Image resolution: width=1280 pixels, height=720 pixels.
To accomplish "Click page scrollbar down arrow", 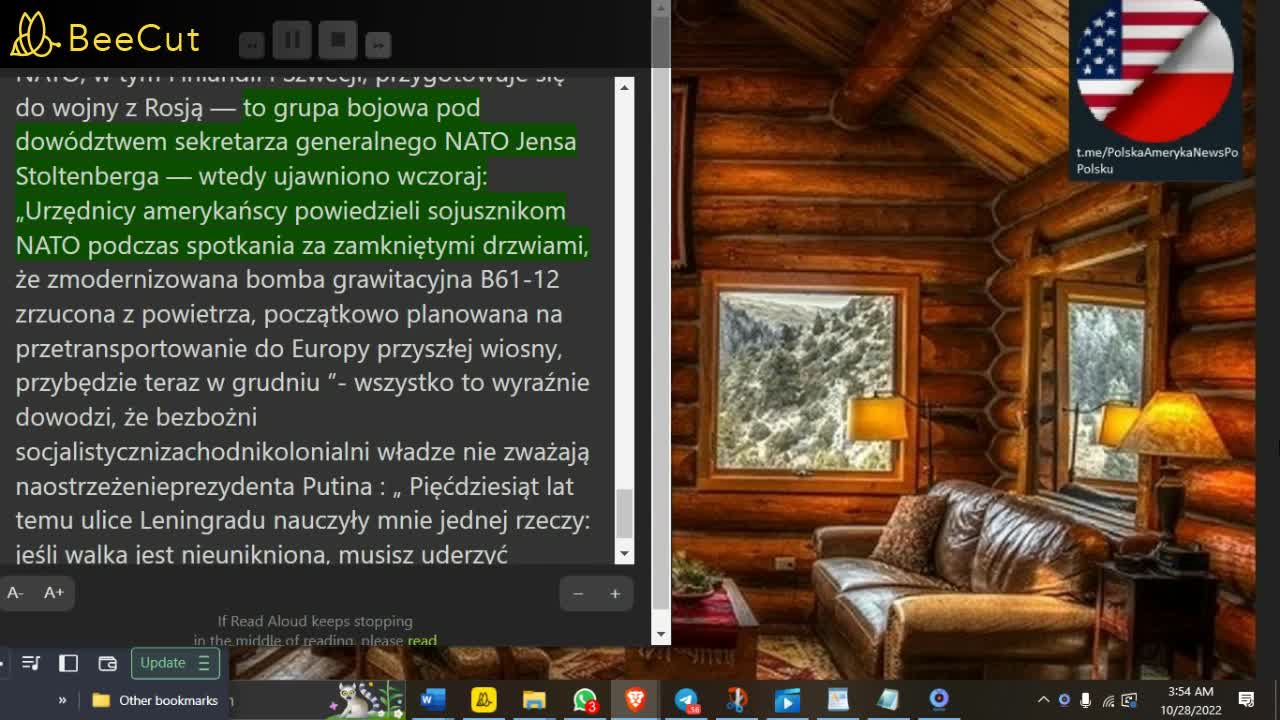I will (x=660, y=635).
